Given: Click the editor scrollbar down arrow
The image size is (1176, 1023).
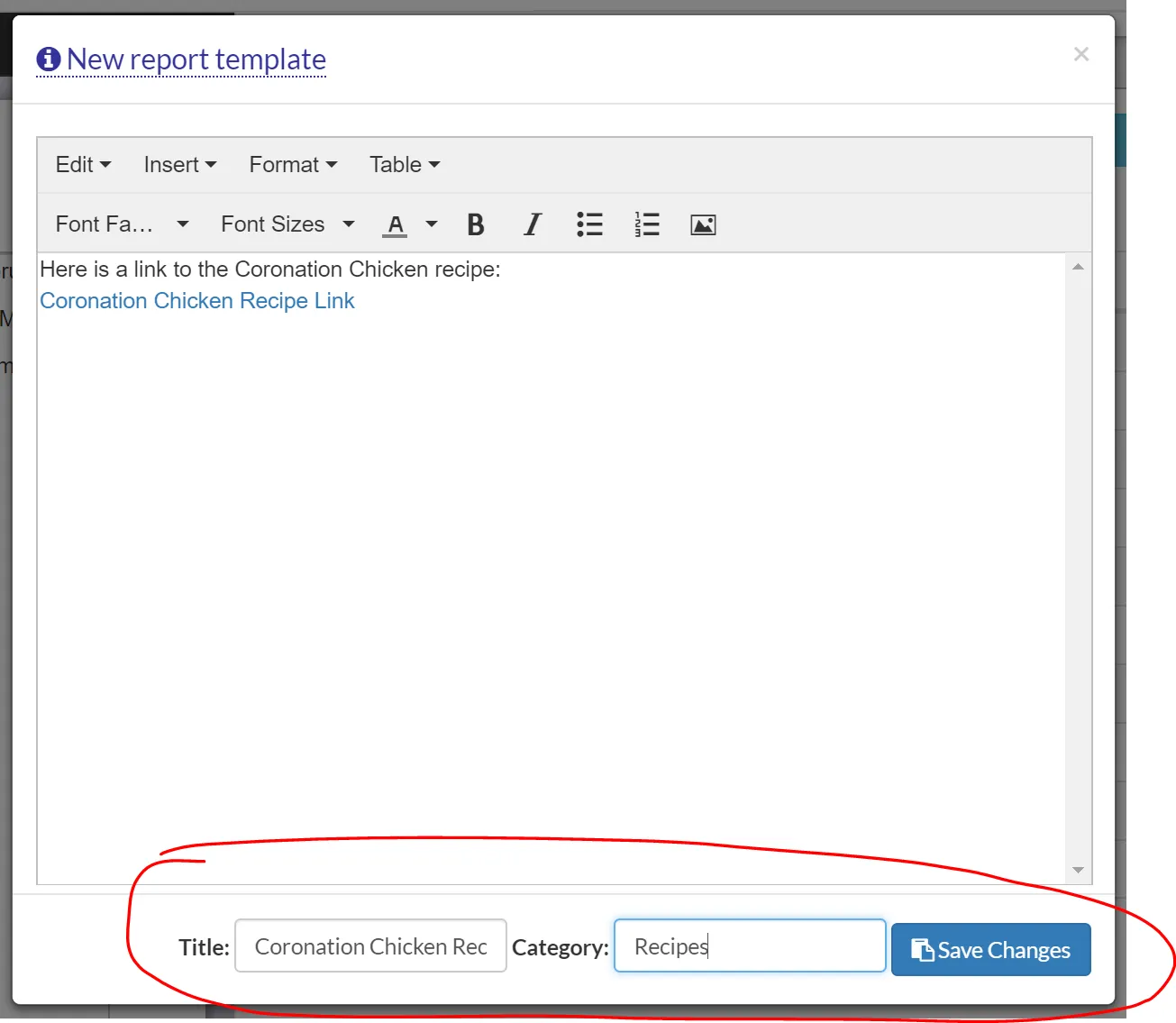Looking at the screenshot, I should coord(1078,870).
